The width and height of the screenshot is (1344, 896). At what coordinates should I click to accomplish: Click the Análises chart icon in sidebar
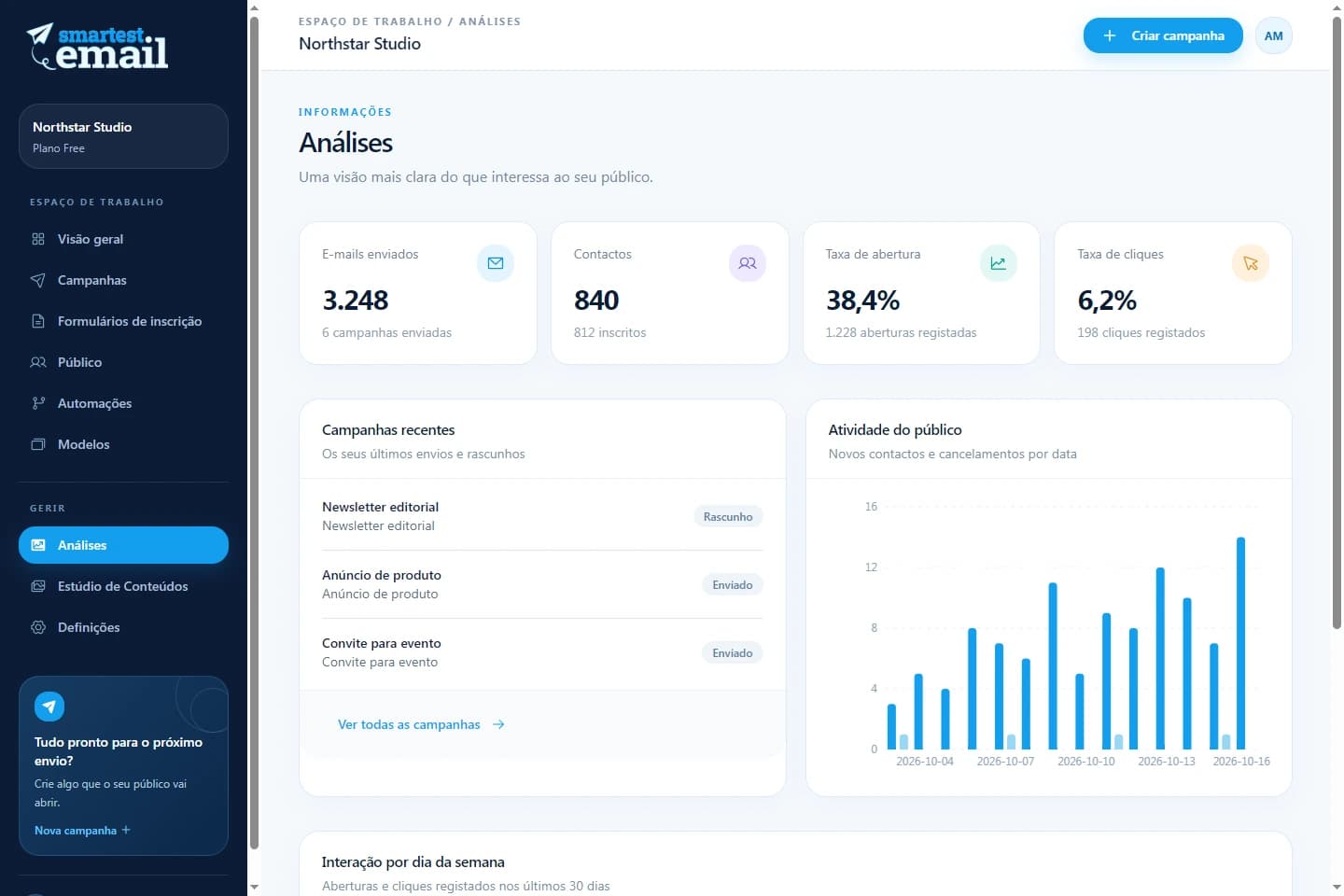(x=38, y=545)
